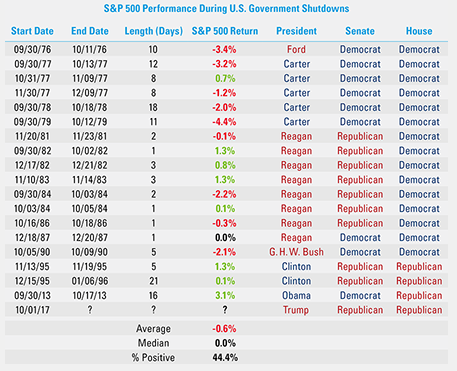The width and height of the screenshot is (457, 371).
Task: Click the House column header
Action: coord(419,31)
